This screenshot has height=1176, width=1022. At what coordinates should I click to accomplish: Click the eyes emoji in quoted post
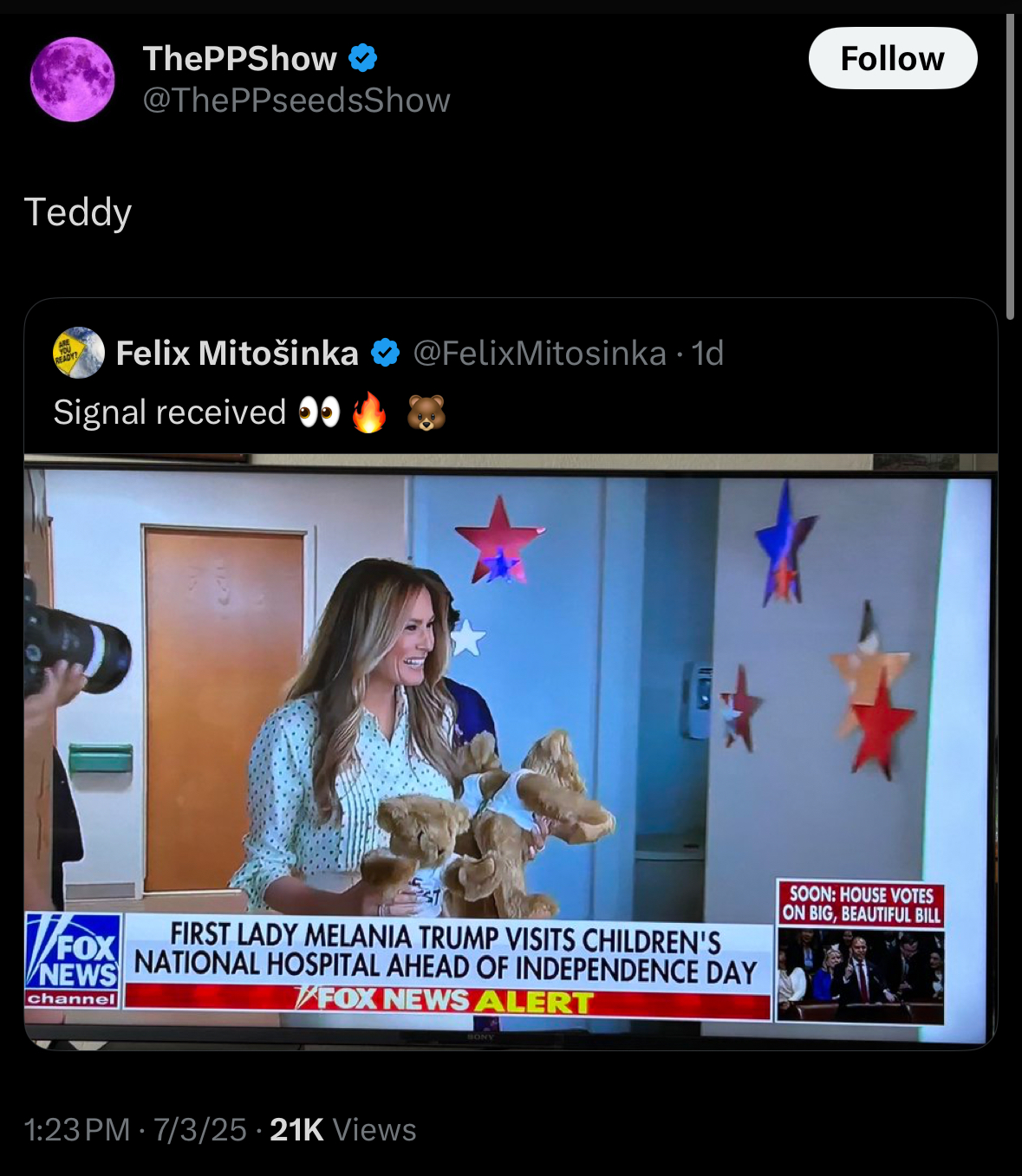coord(319,413)
